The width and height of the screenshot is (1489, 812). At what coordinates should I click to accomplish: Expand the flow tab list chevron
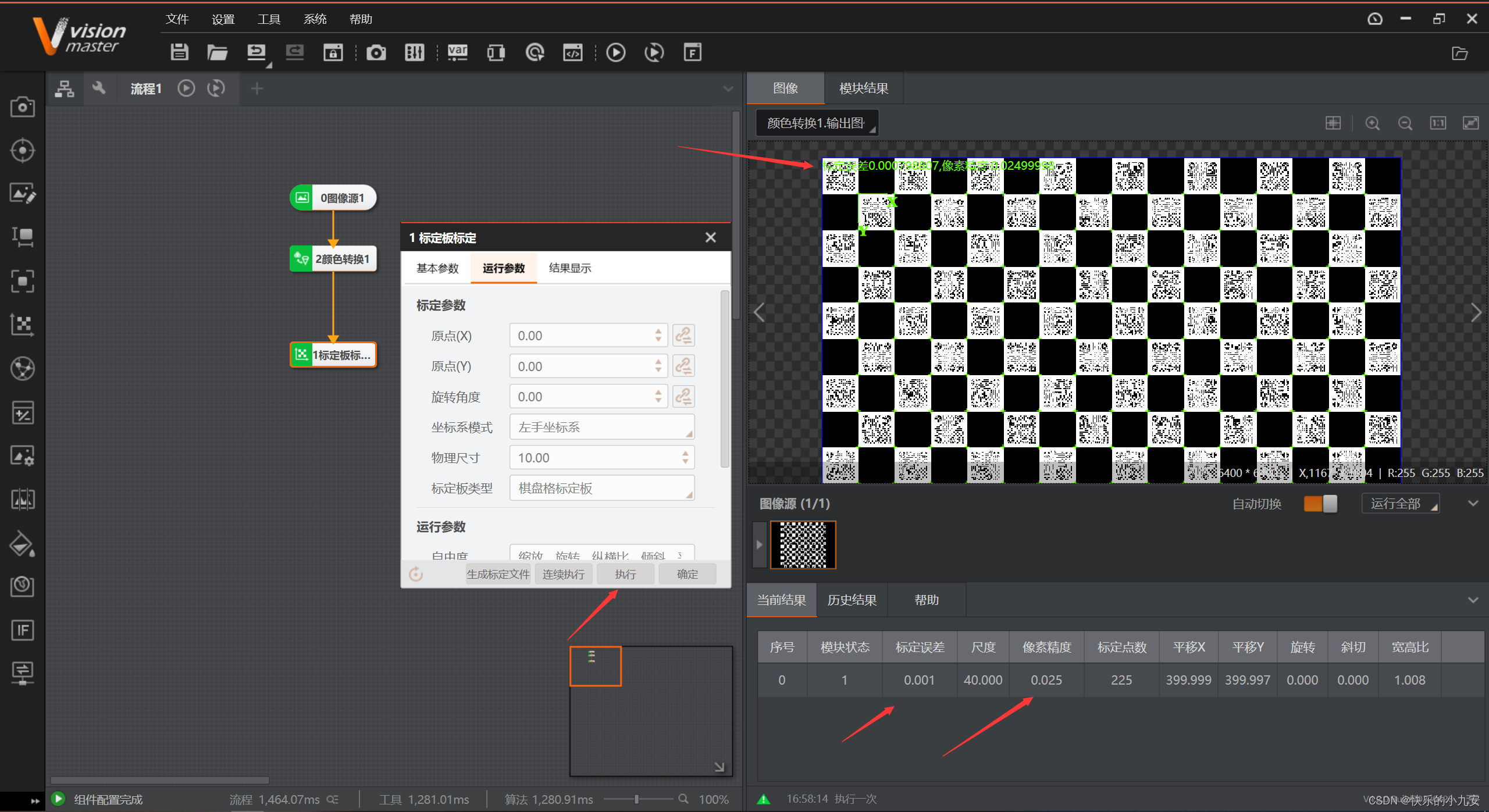[x=728, y=89]
